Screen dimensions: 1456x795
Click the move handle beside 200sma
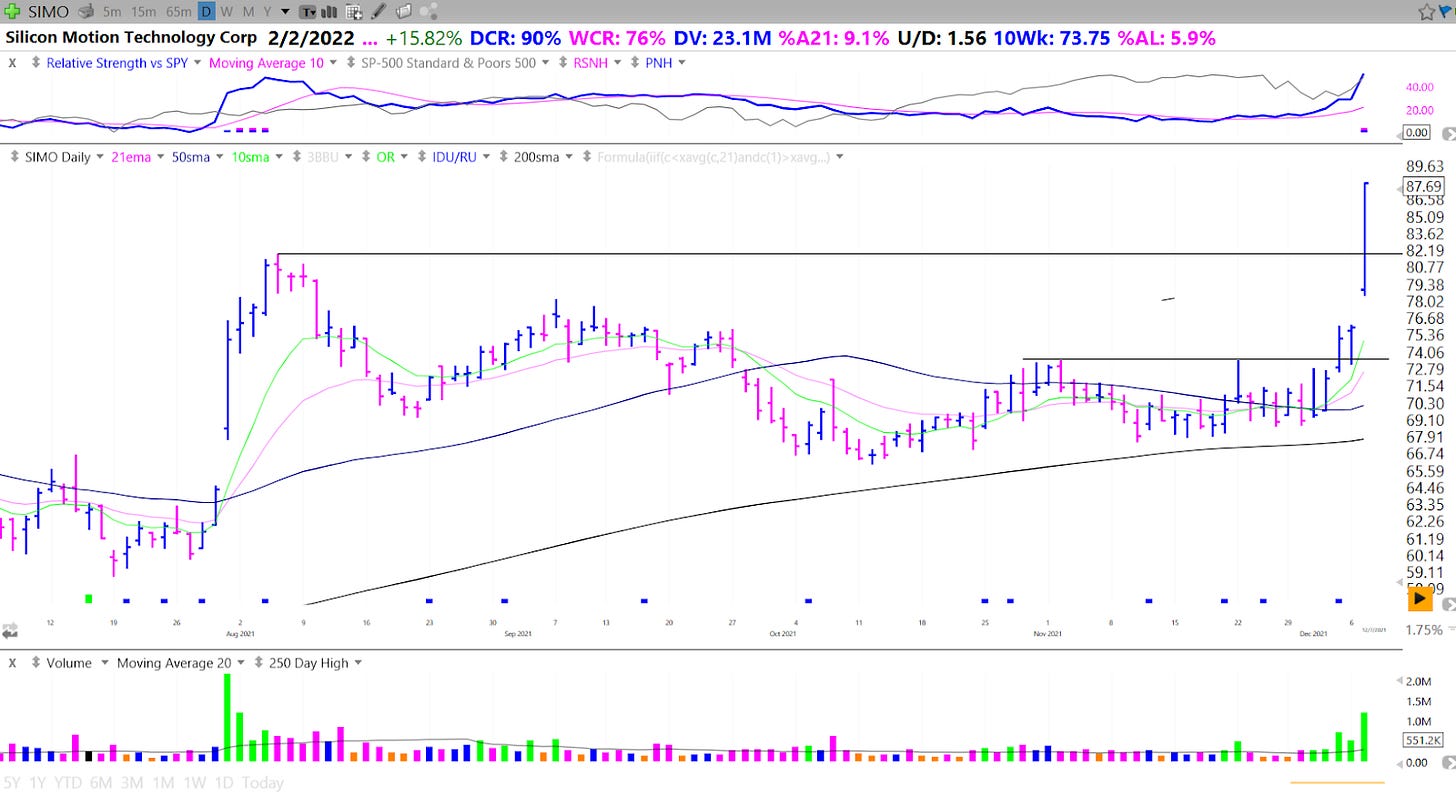pos(503,157)
